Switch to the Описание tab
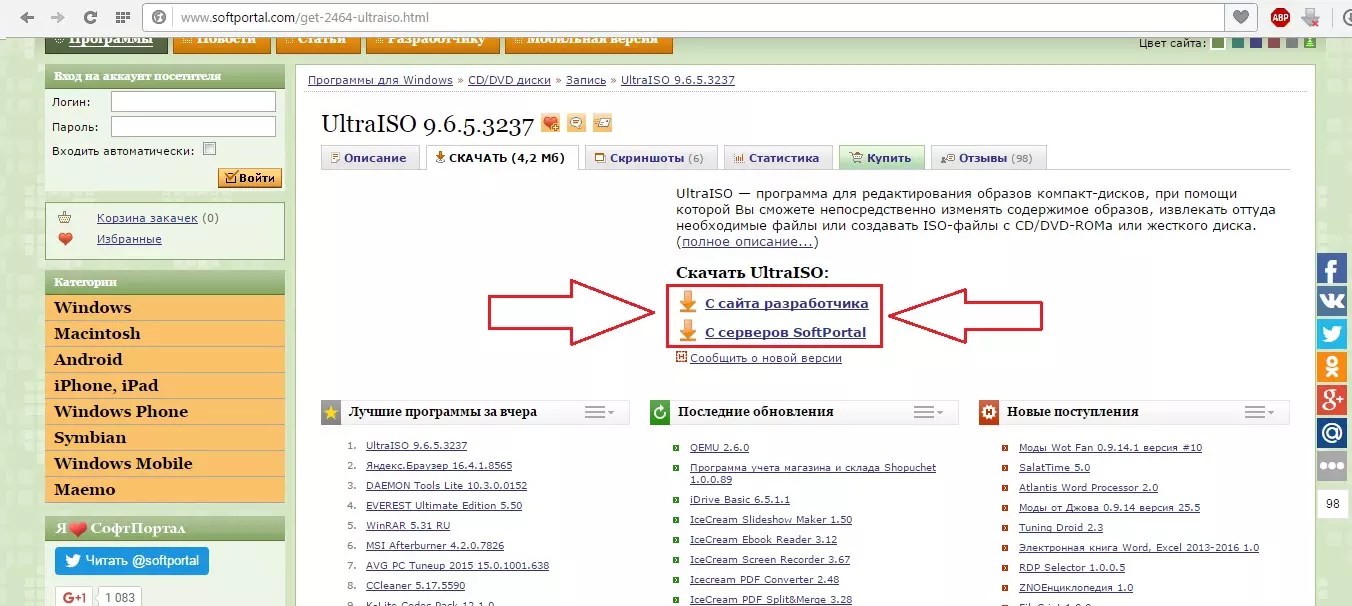The width and height of the screenshot is (1352, 606). point(369,158)
